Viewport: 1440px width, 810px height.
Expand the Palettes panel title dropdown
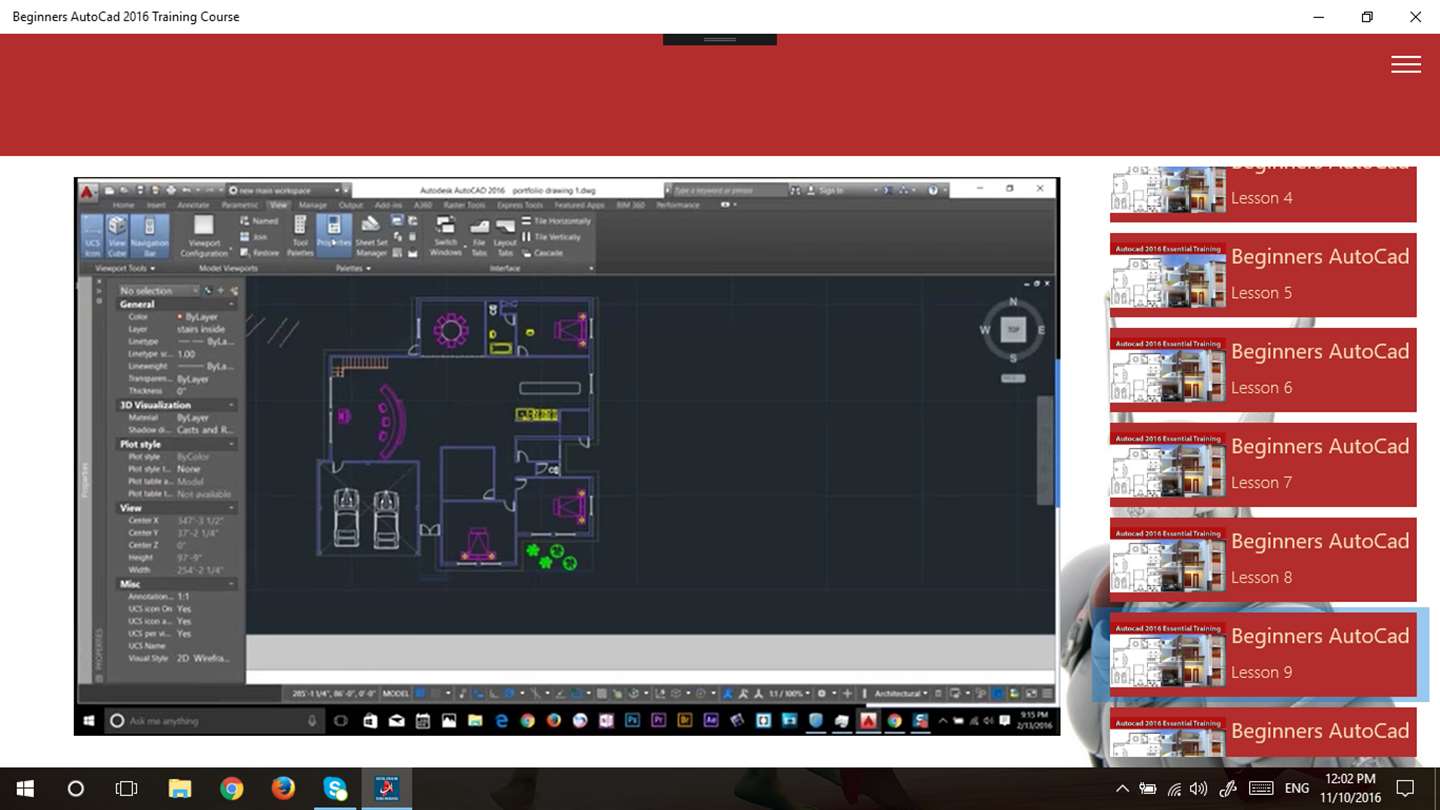pyautogui.click(x=353, y=268)
